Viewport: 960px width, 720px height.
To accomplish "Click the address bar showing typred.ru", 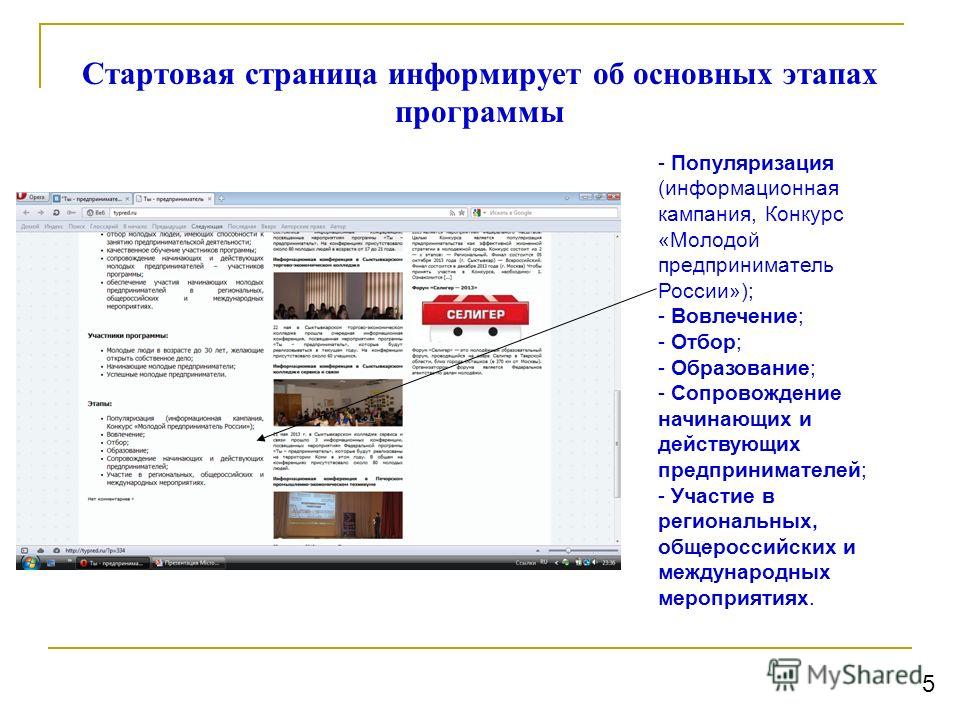I will 279,213.
